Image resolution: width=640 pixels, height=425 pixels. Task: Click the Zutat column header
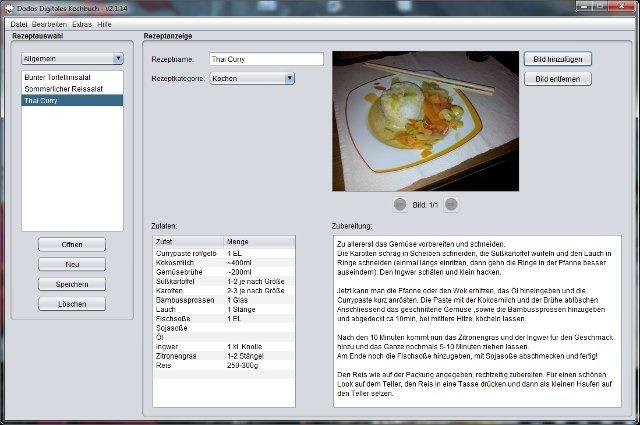click(x=189, y=242)
